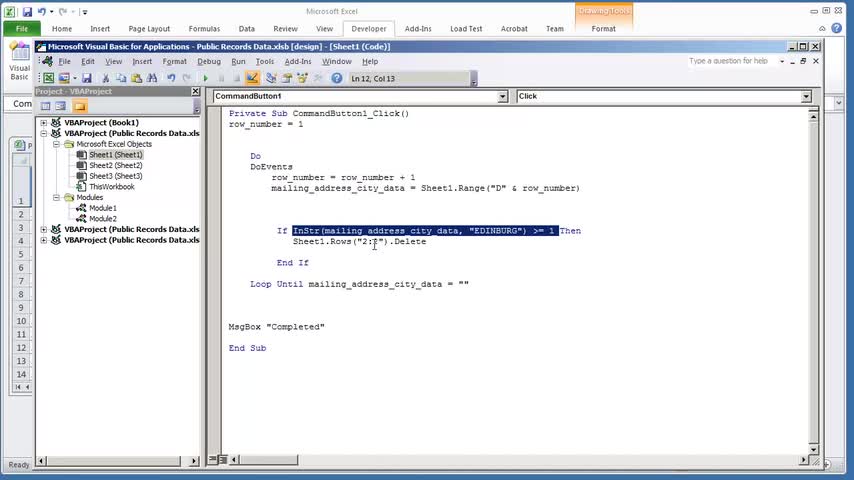
Task: Select Module2 in project tree
Action: point(103,219)
